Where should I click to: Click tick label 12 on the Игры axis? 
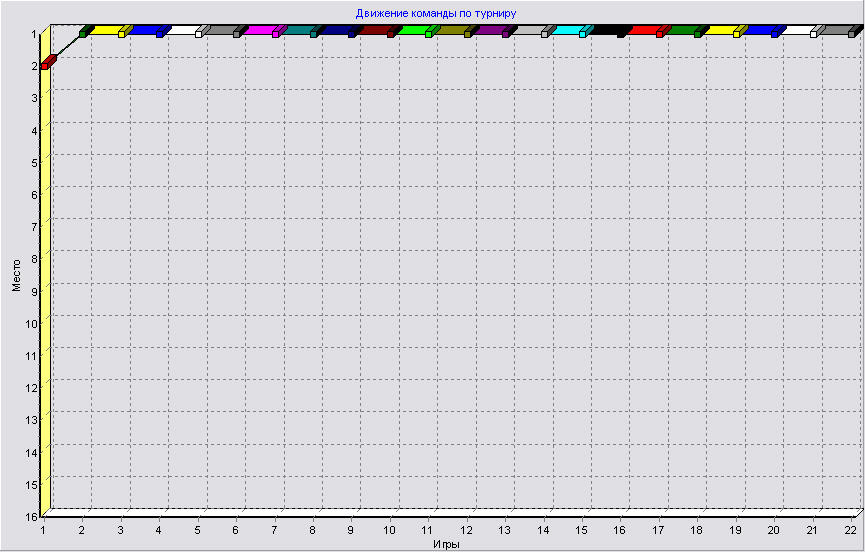[x=466, y=530]
